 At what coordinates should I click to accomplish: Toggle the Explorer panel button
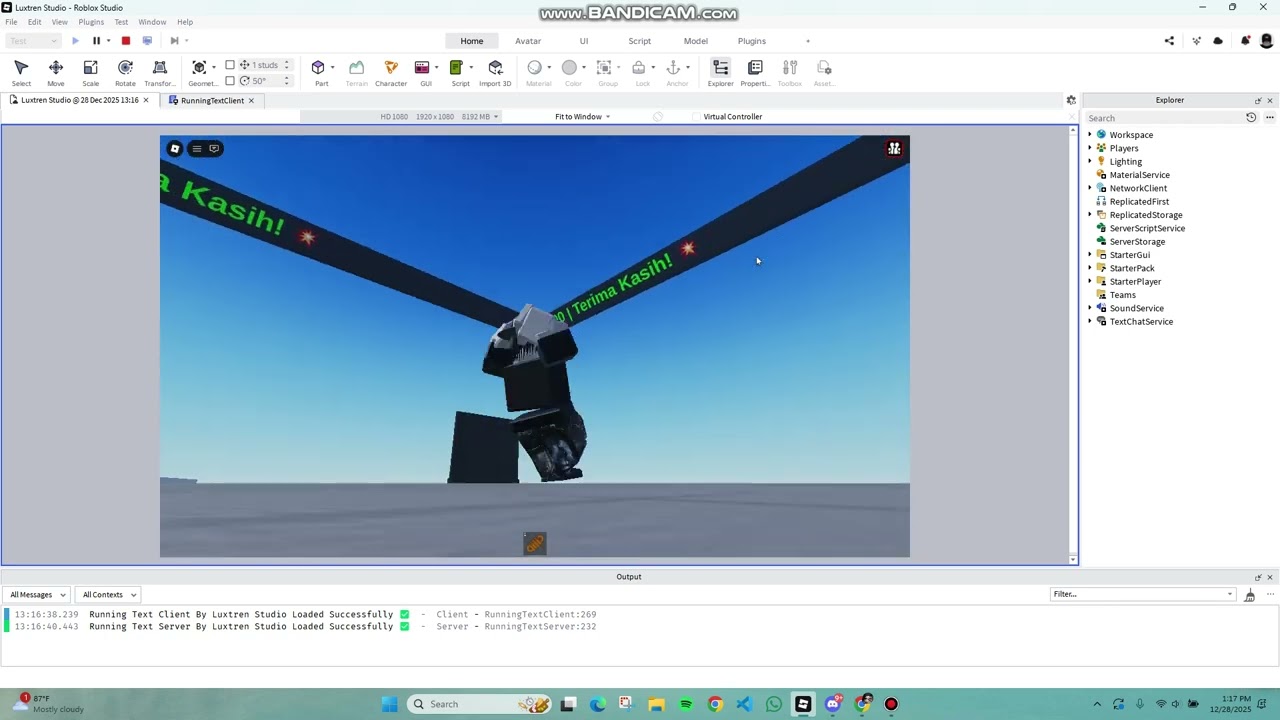(720, 72)
